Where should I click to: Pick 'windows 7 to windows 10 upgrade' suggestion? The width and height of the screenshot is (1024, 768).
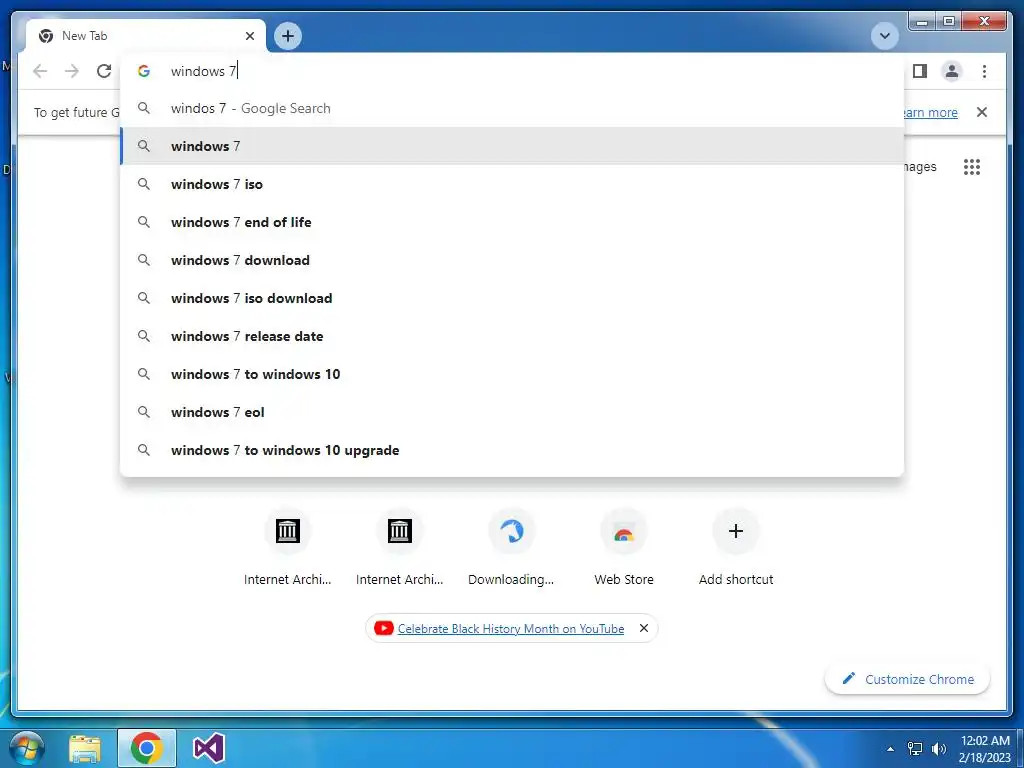click(512, 450)
